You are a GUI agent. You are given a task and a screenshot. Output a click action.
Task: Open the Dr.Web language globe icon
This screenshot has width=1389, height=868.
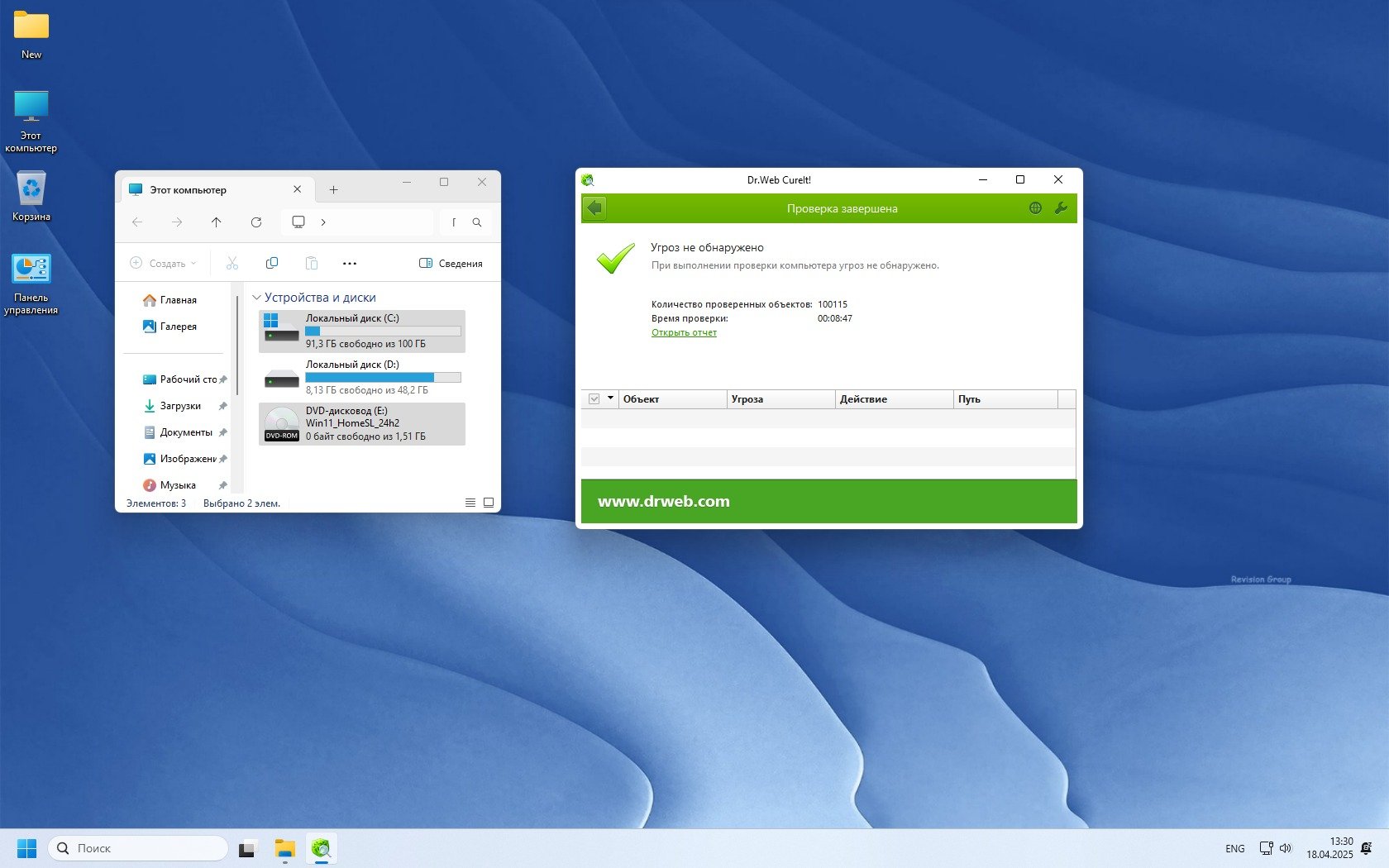[x=1035, y=208]
